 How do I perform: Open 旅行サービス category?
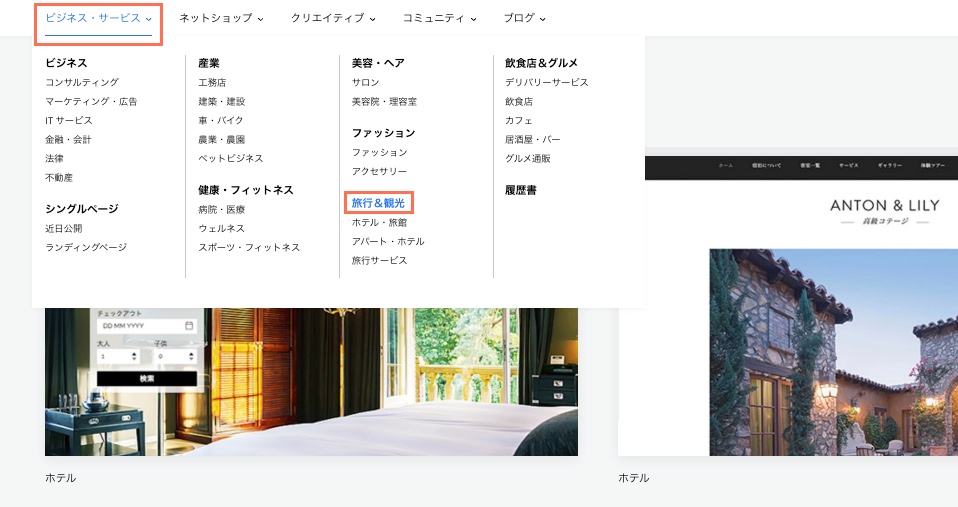379,260
